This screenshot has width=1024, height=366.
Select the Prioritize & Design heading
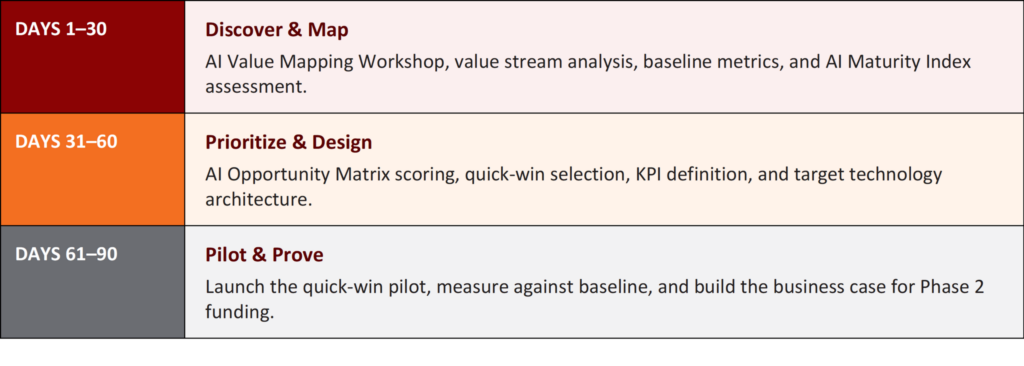coord(289,142)
